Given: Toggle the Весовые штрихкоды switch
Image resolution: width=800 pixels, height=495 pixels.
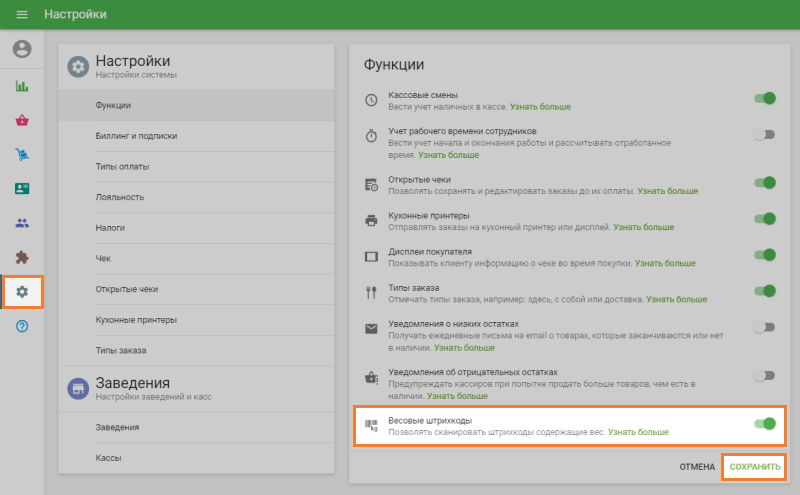Looking at the screenshot, I should click(x=765, y=424).
